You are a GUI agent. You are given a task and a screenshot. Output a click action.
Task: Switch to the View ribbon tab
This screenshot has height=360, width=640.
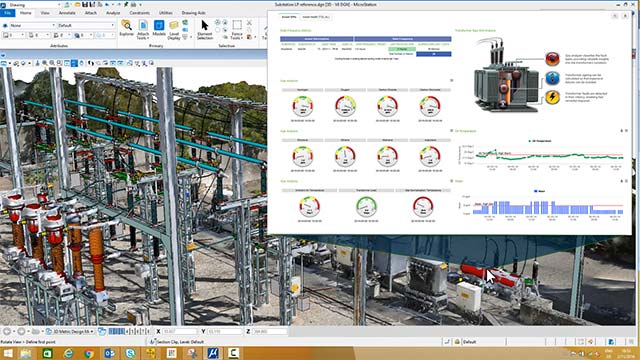[x=45, y=13]
